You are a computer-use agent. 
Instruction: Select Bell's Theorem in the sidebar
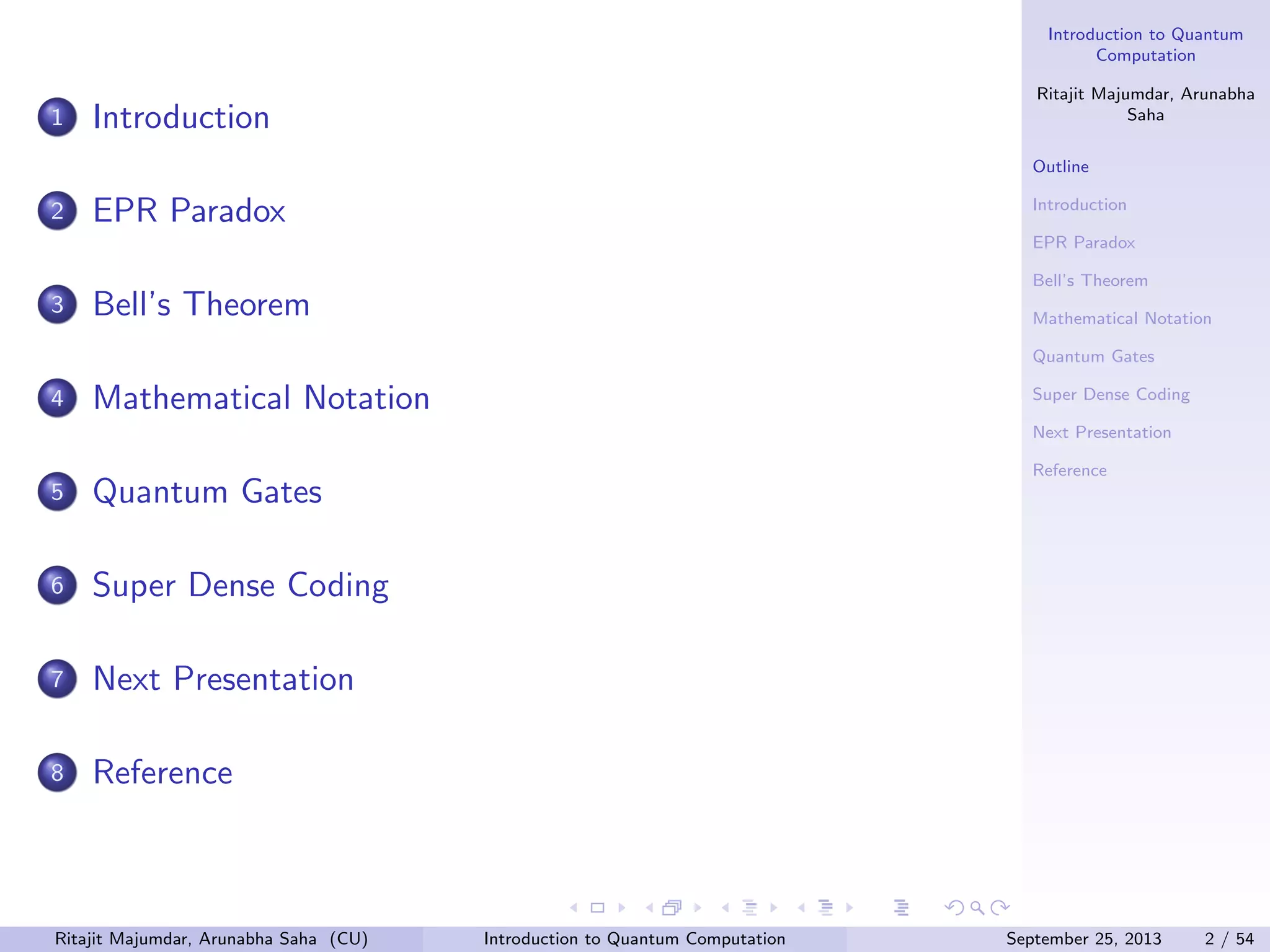tap(1090, 280)
